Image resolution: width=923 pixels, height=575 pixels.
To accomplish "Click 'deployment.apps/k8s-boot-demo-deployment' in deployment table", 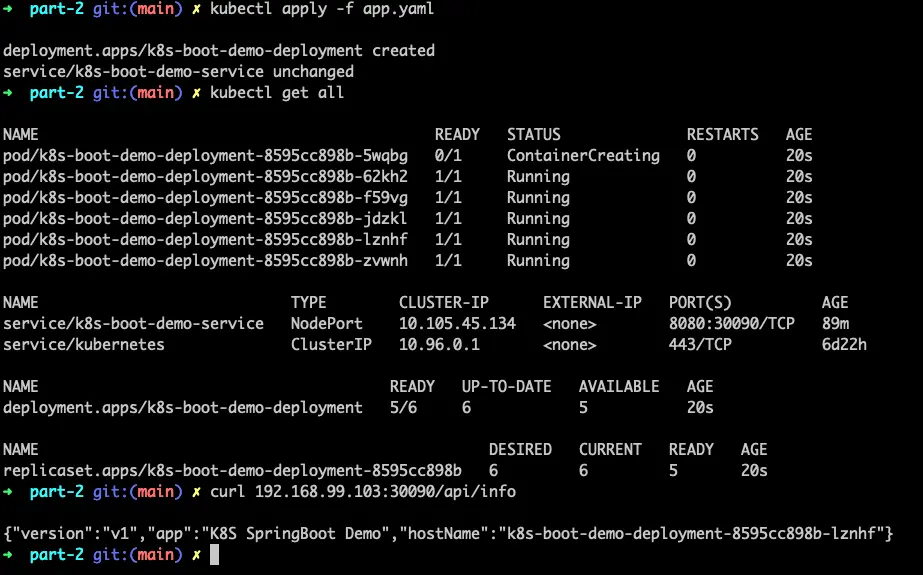I will (x=183, y=408).
